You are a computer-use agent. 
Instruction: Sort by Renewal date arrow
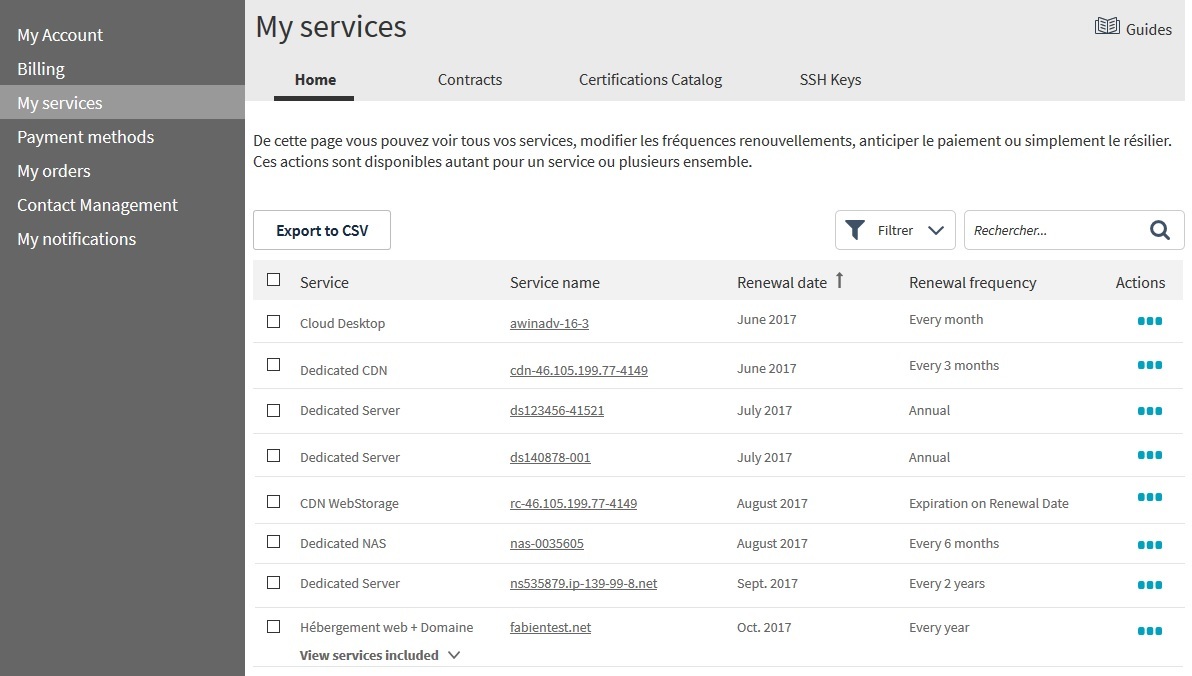(839, 281)
